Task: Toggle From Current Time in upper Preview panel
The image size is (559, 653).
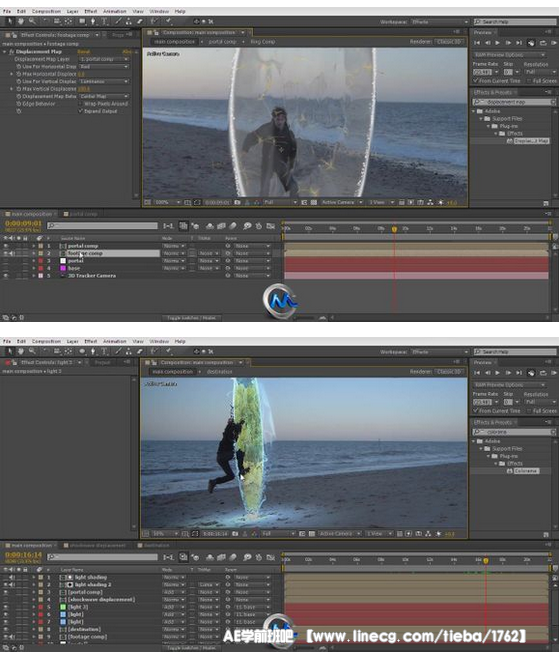Action: point(476,81)
